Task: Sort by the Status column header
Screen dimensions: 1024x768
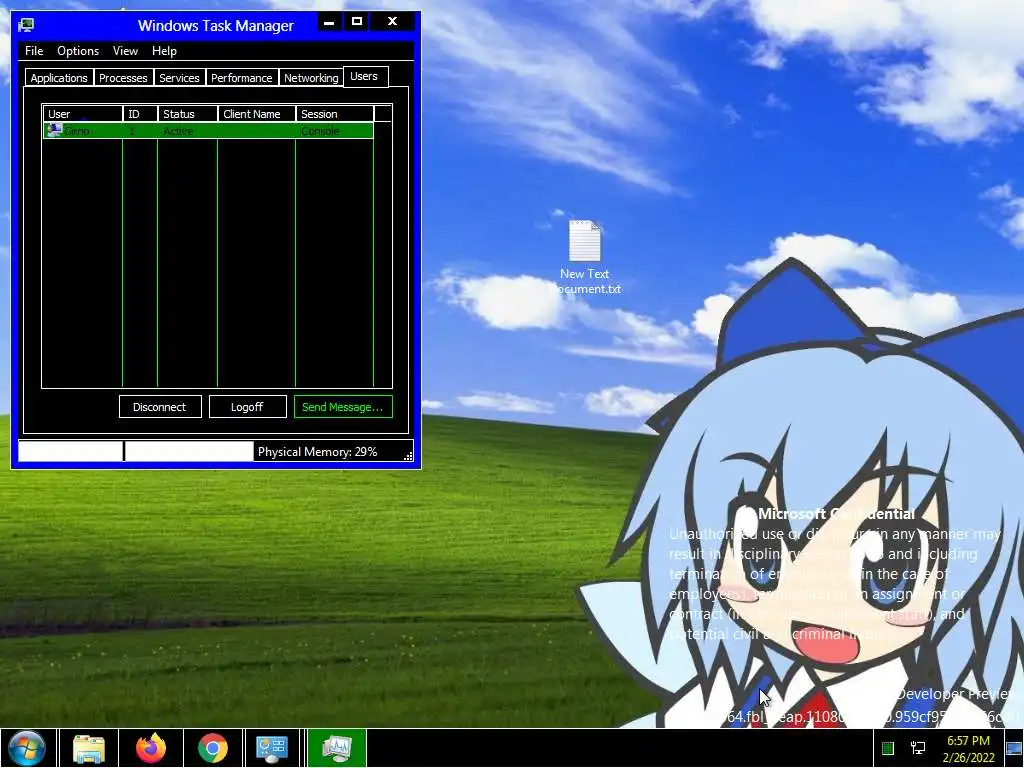Action: 187,114
